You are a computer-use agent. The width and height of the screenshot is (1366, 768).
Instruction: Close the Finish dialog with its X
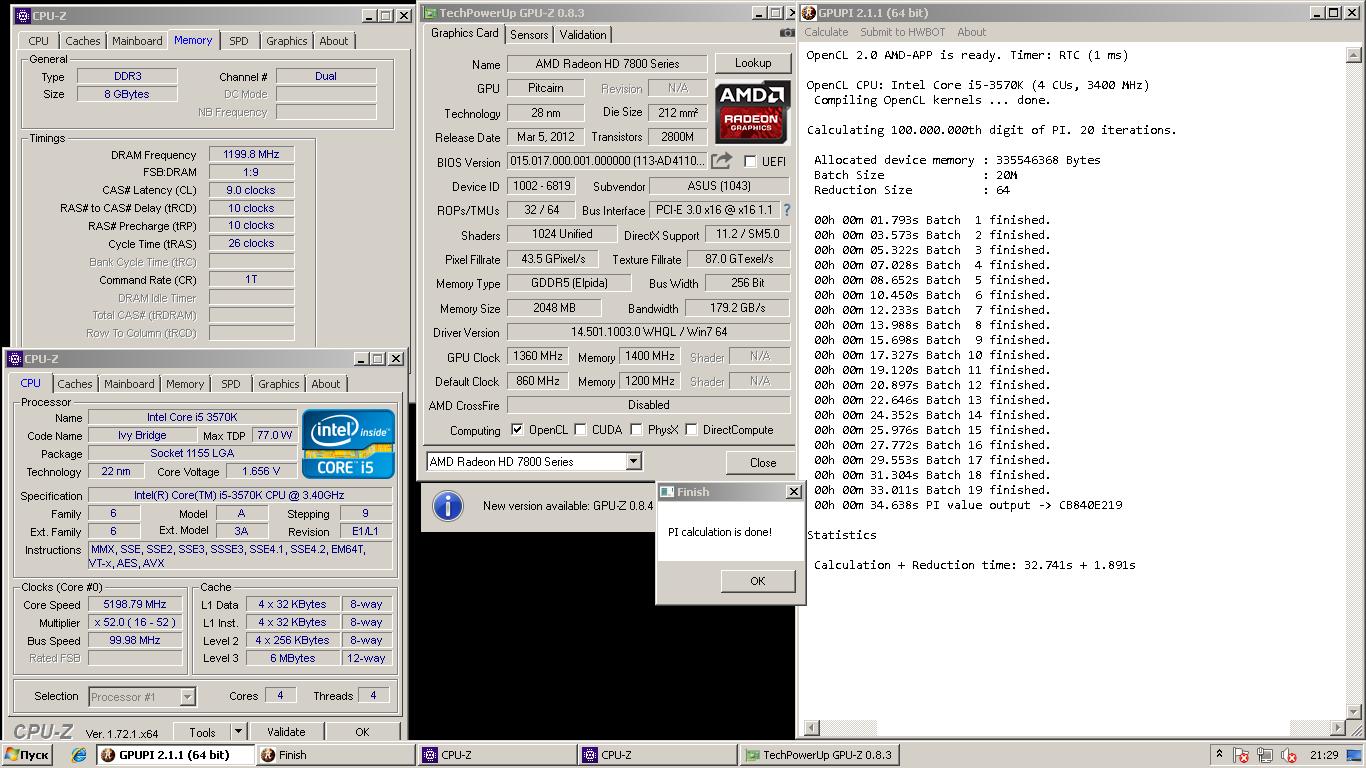click(x=794, y=492)
